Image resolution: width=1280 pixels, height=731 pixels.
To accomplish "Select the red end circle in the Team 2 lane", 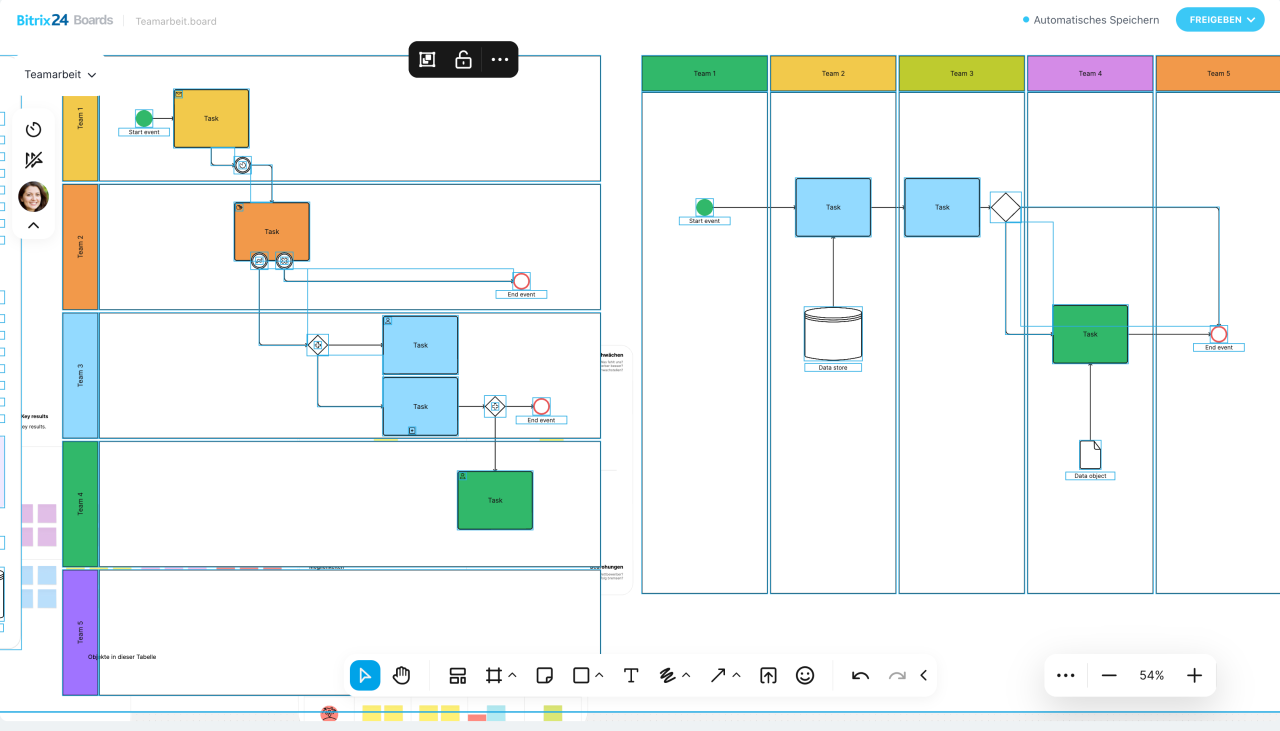I will click(521, 281).
